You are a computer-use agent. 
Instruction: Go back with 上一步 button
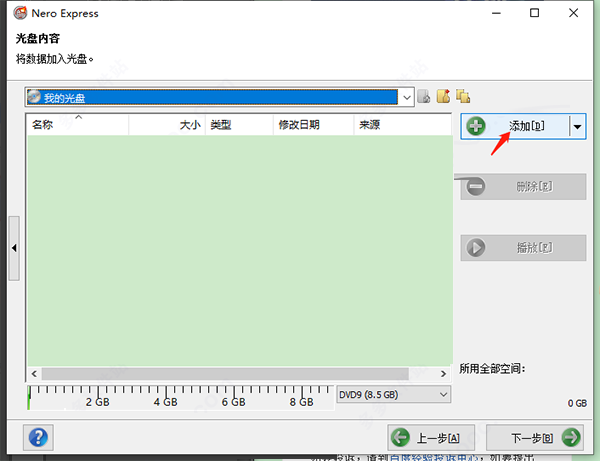tap(431, 437)
